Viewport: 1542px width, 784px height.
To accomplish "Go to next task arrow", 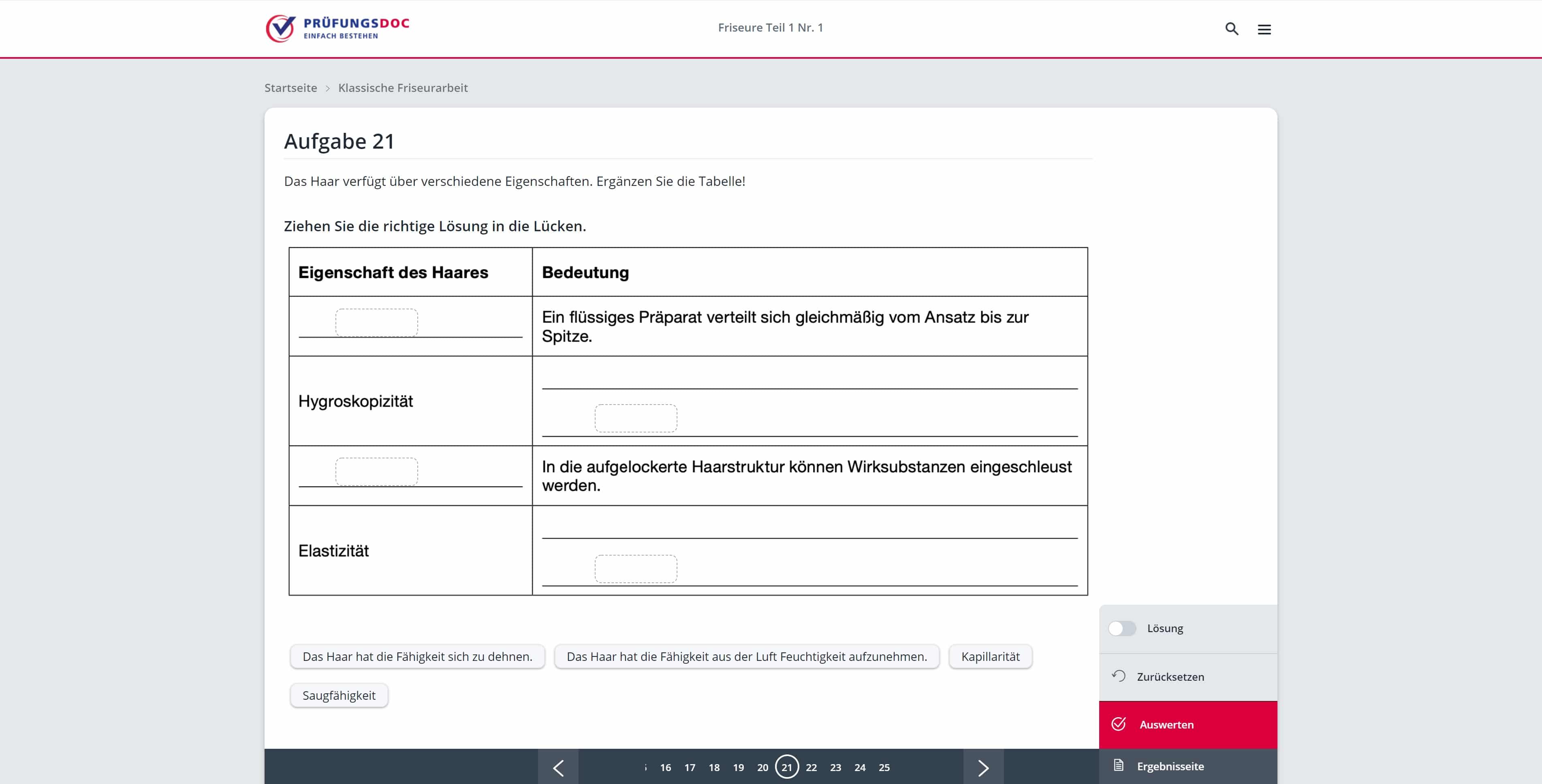I will point(983,767).
